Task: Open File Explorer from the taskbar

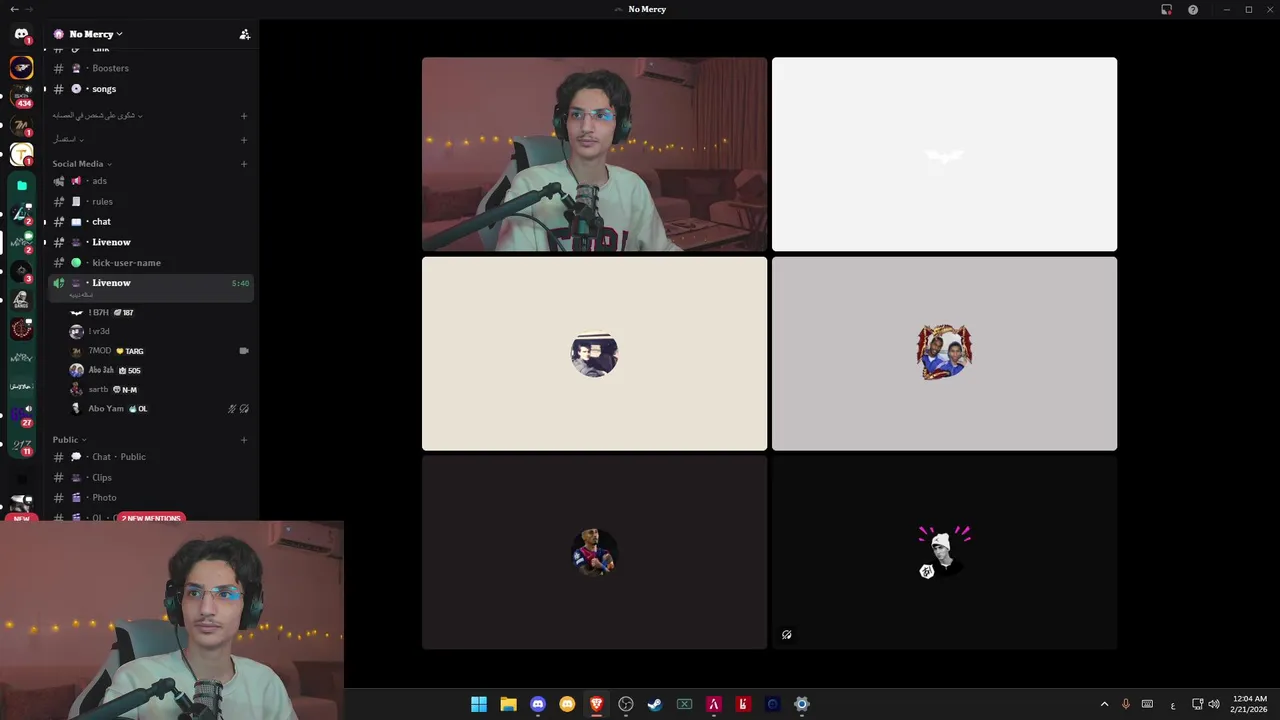Action: point(508,704)
